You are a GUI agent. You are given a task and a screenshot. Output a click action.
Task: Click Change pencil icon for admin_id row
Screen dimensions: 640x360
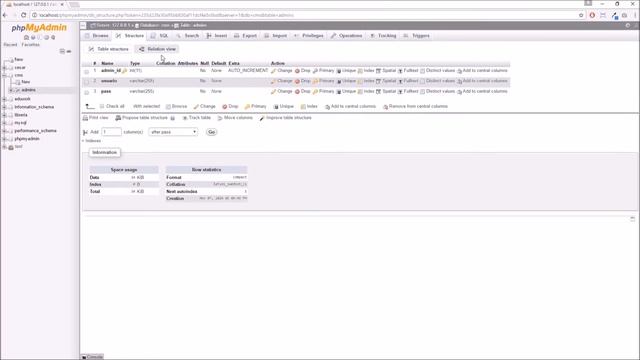(x=273, y=71)
